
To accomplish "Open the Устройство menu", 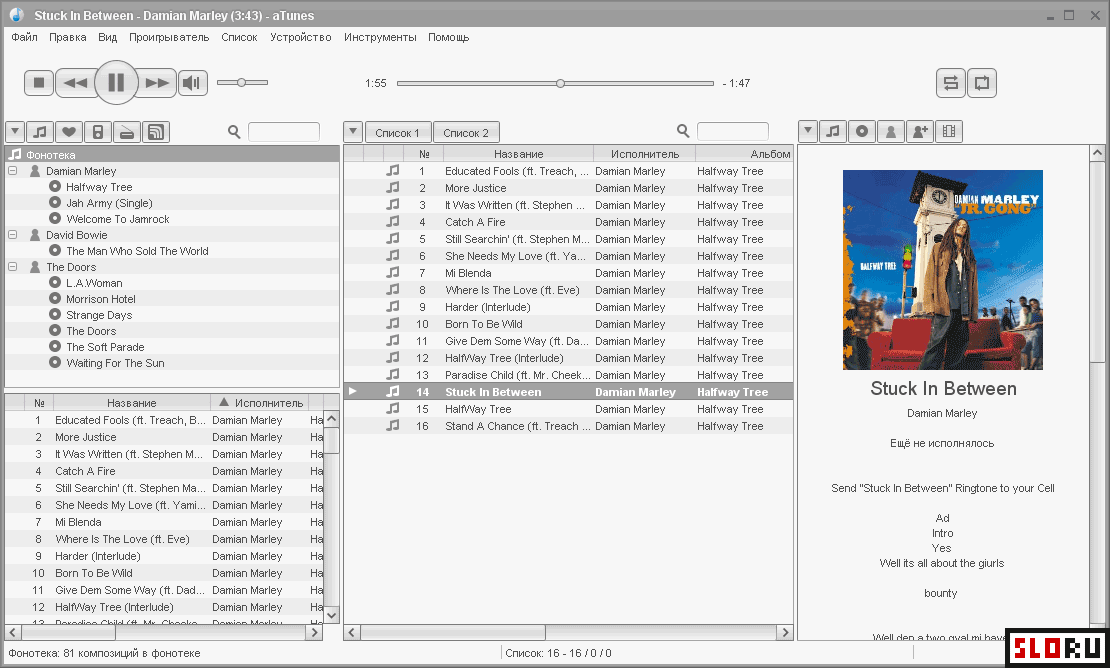I will (300, 37).
